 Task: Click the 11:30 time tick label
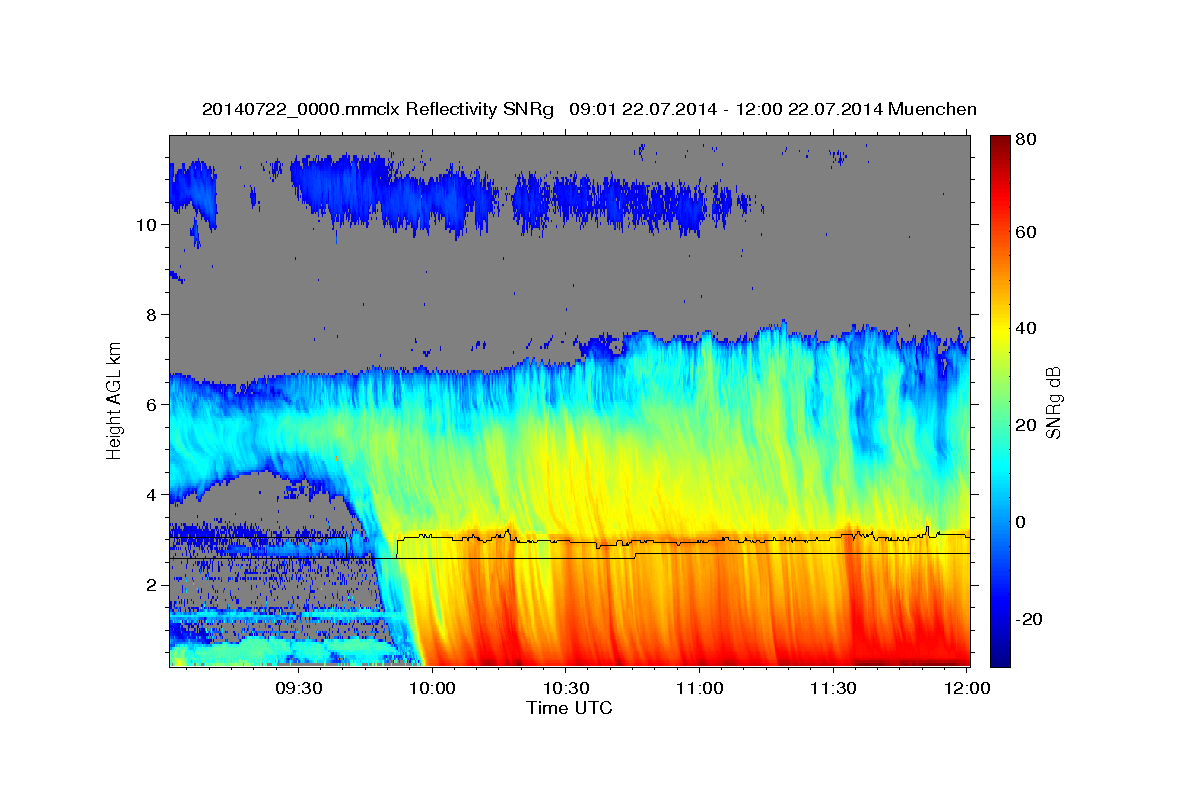pos(834,688)
